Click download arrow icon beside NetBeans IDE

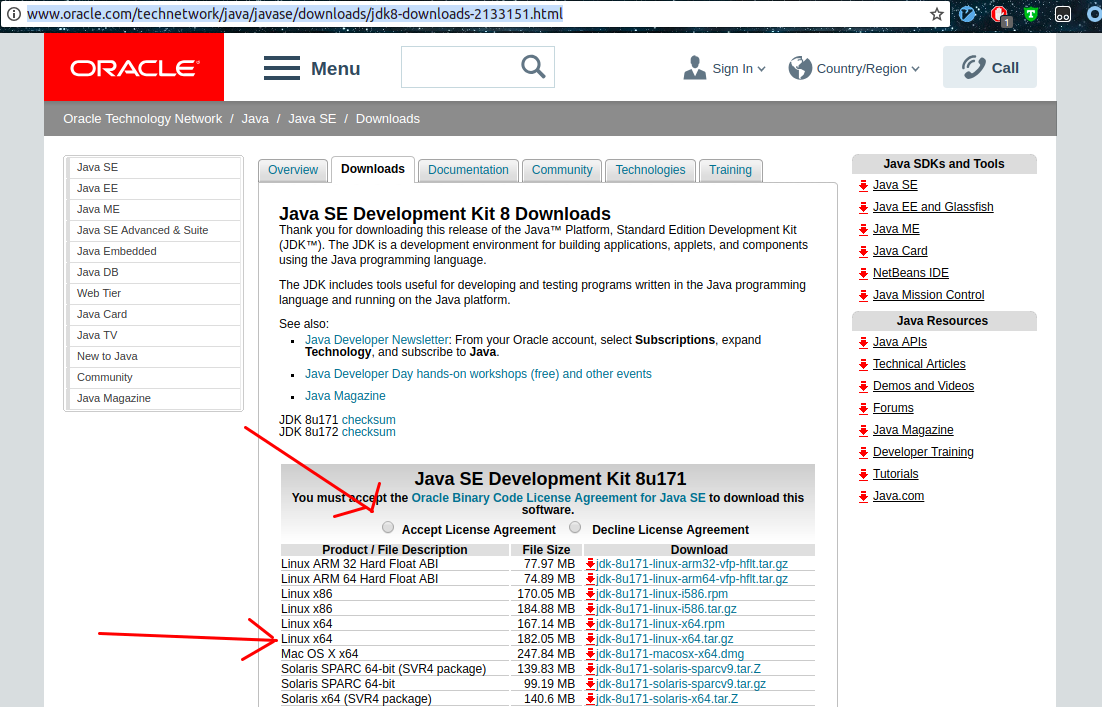(x=863, y=273)
